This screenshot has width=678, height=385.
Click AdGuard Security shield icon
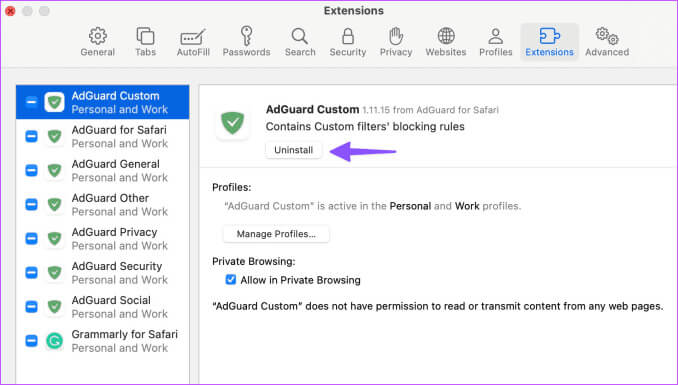54,273
